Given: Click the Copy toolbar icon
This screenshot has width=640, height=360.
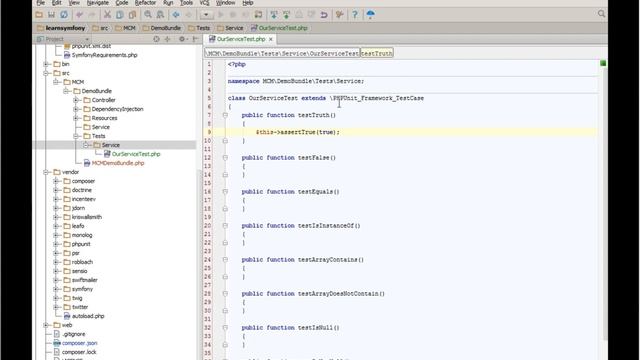Looking at the screenshot, I should pos(120,15).
